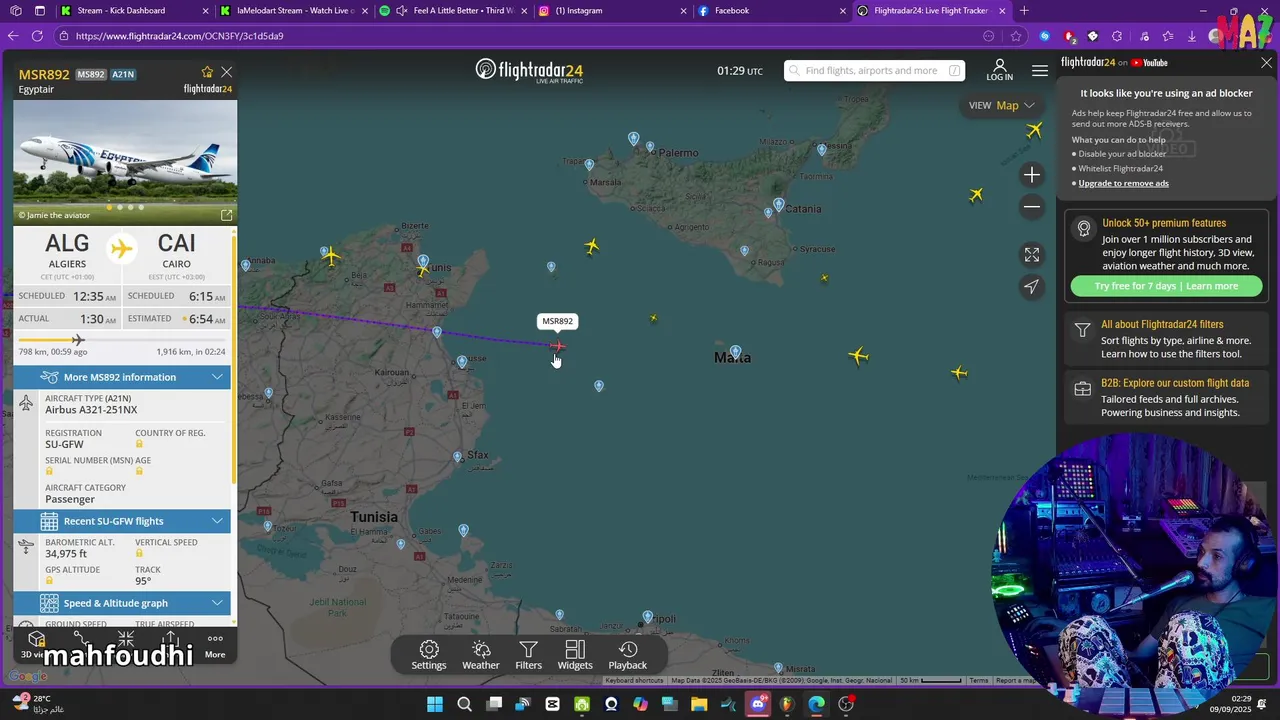Click Try free for 7 days button
The height and width of the screenshot is (720, 1280).
point(1166,286)
